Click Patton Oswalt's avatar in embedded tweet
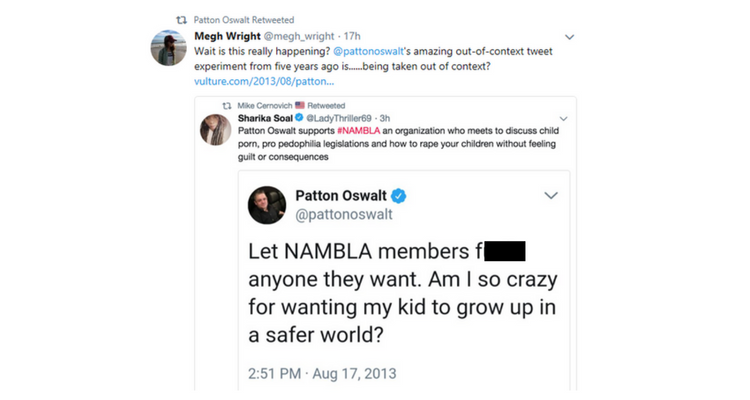750x400 pixels. 270,205
